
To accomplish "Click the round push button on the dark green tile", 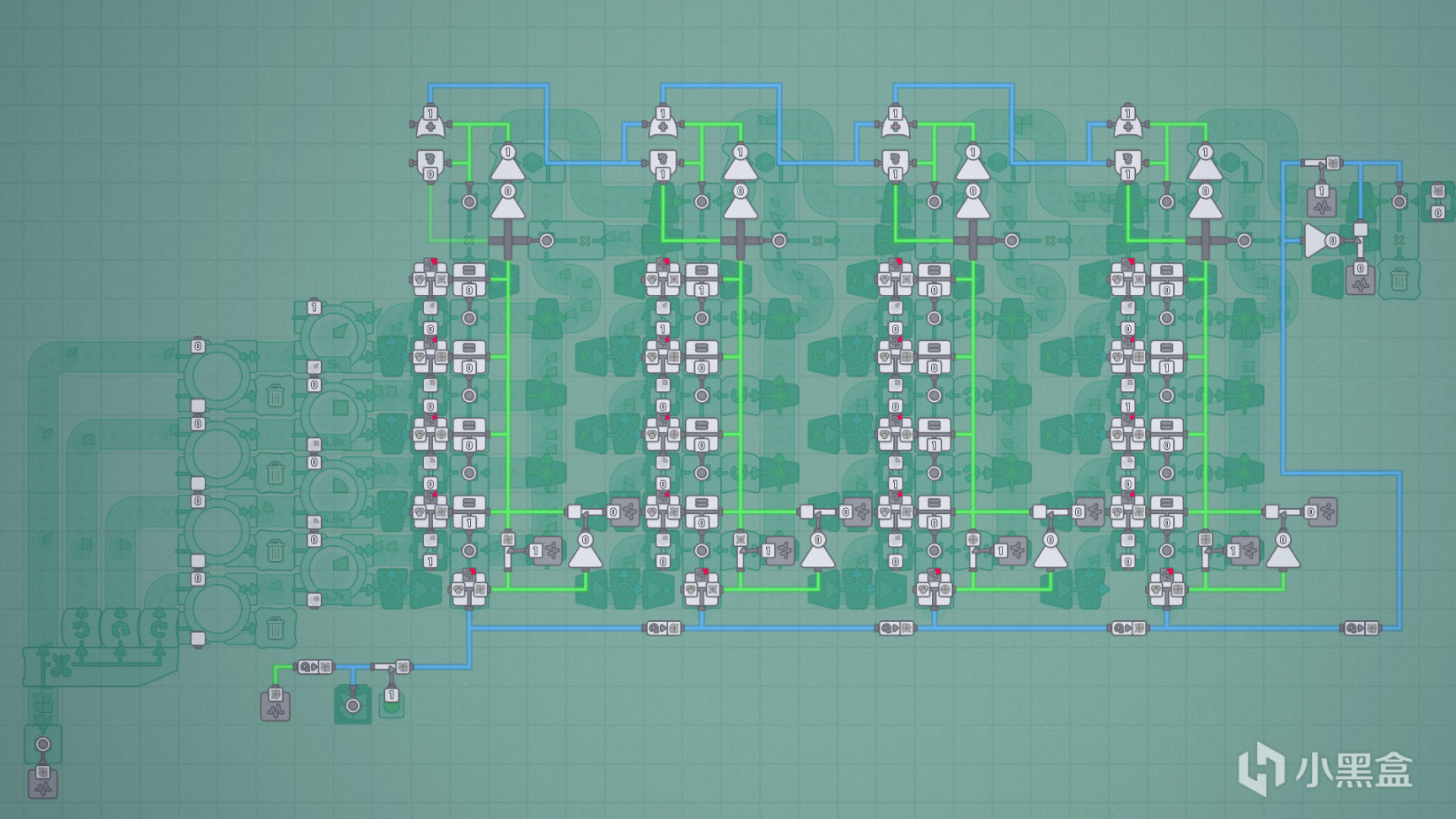I will tap(353, 705).
